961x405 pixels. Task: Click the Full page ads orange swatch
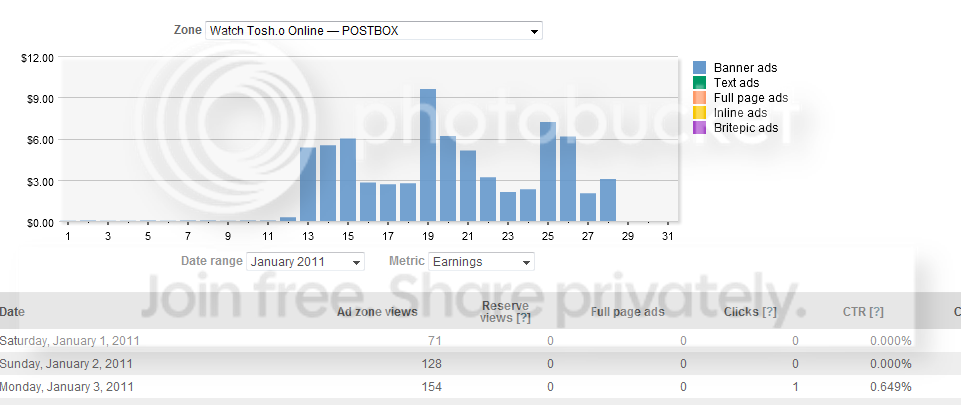click(700, 98)
